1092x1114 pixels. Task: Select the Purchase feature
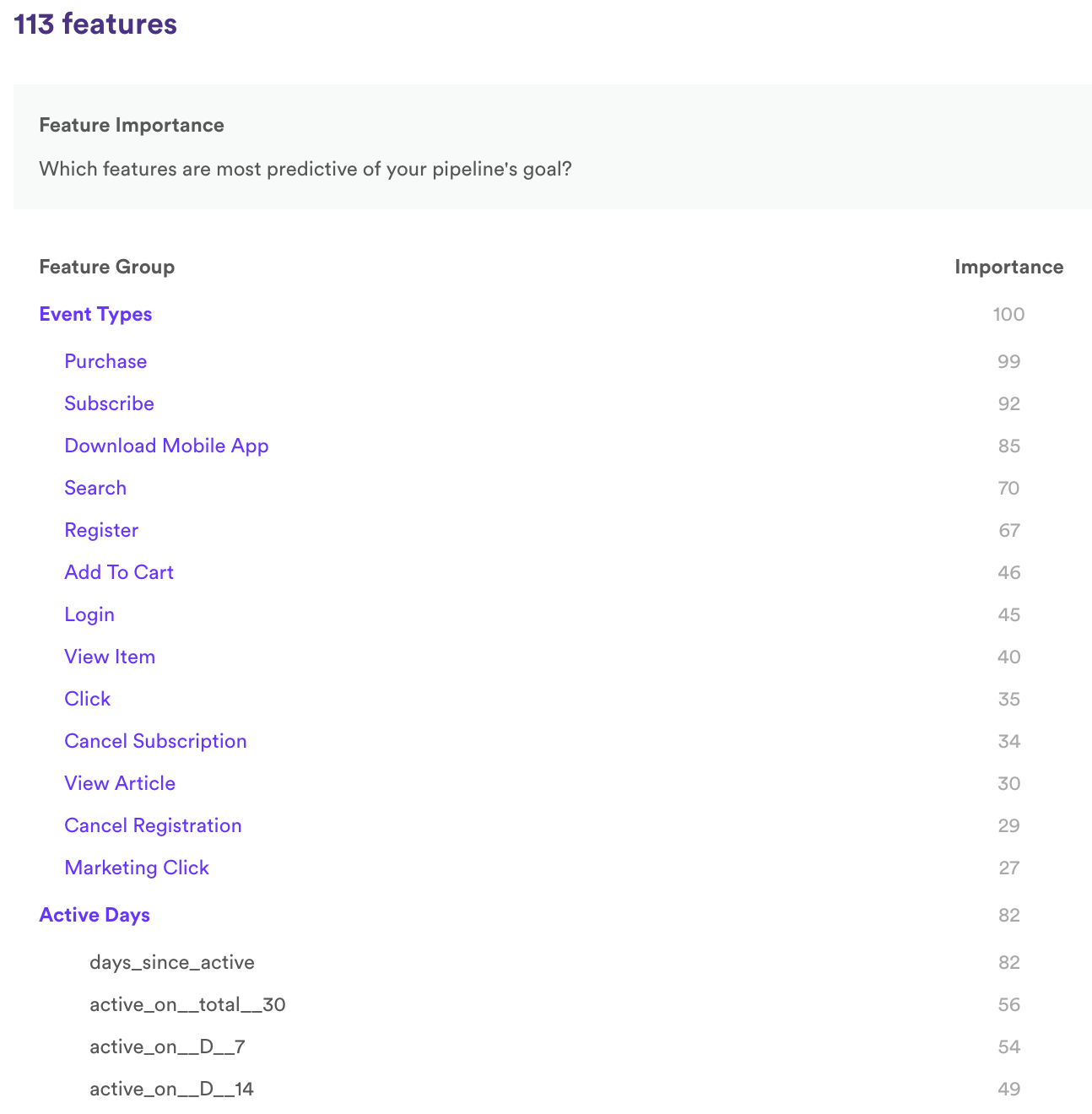105,361
